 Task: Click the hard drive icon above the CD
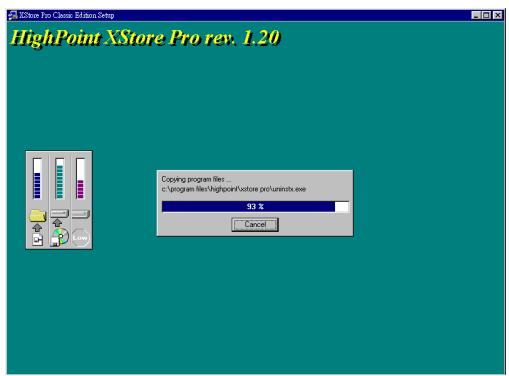59,213
